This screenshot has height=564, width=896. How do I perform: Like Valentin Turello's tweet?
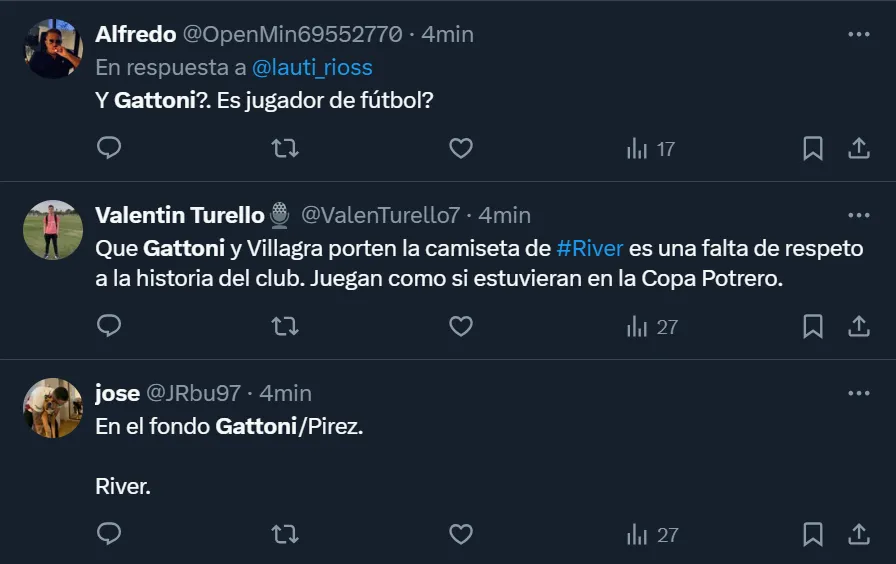(460, 326)
